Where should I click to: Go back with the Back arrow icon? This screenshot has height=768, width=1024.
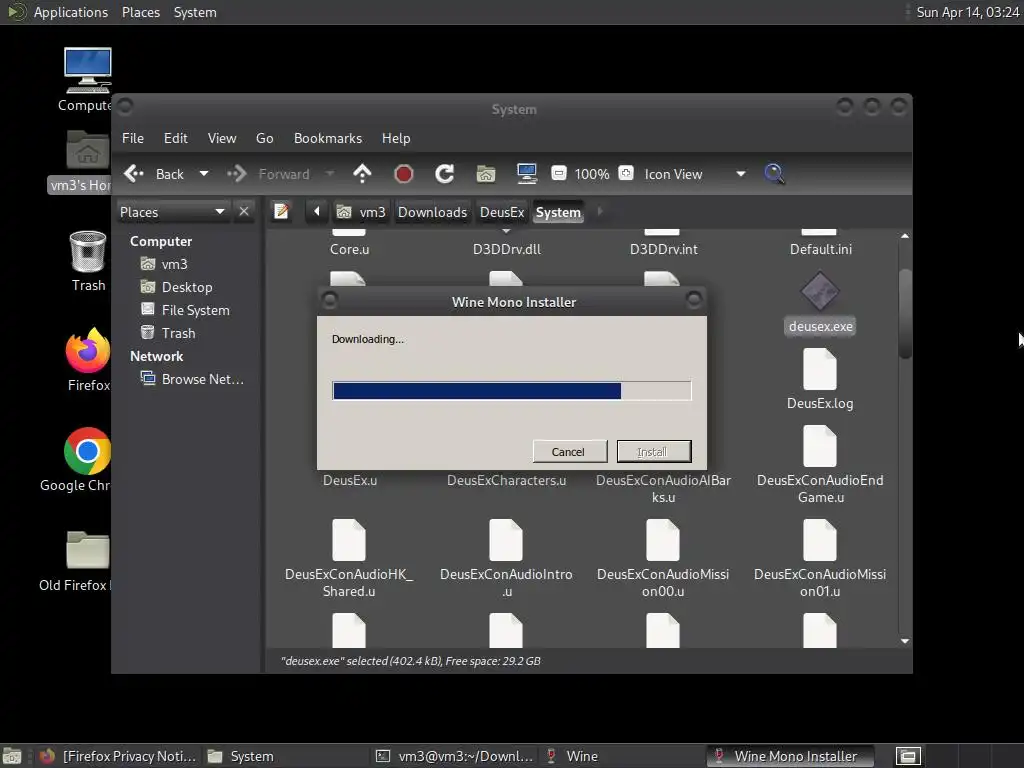134,174
